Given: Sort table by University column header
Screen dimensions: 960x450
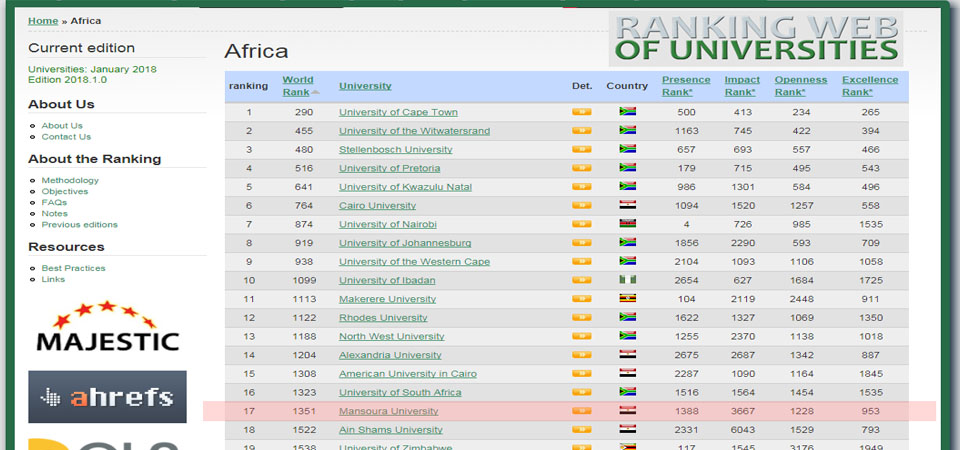Looking at the screenshot, I should (365, 86).
